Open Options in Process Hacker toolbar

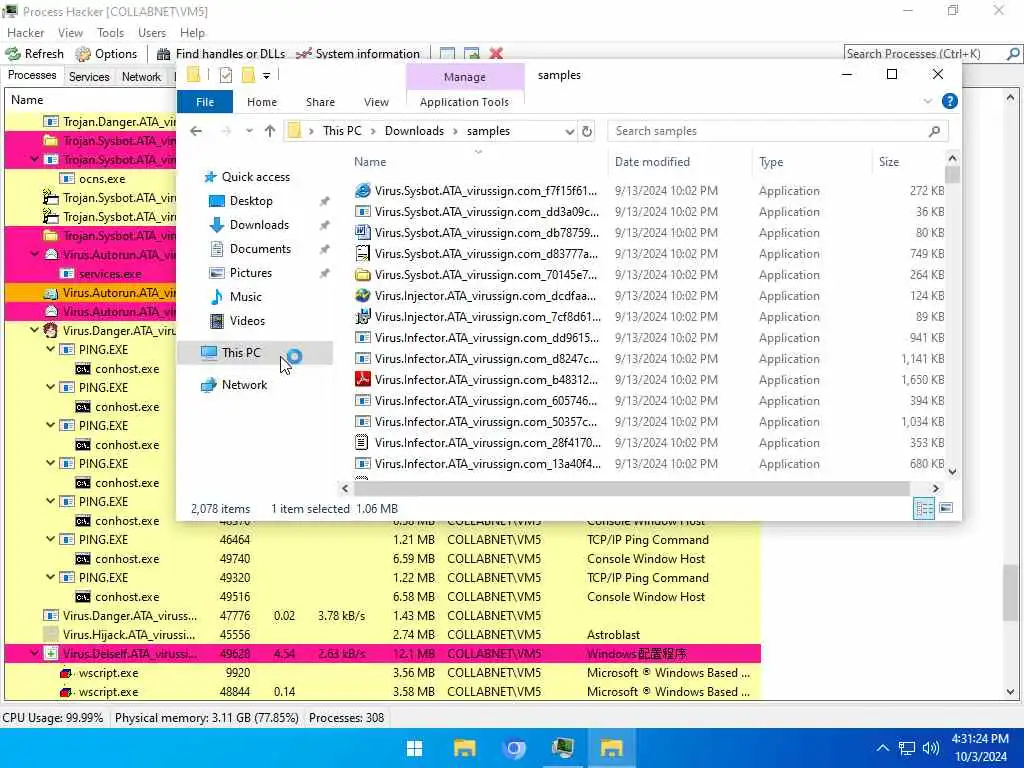point(106,54)
